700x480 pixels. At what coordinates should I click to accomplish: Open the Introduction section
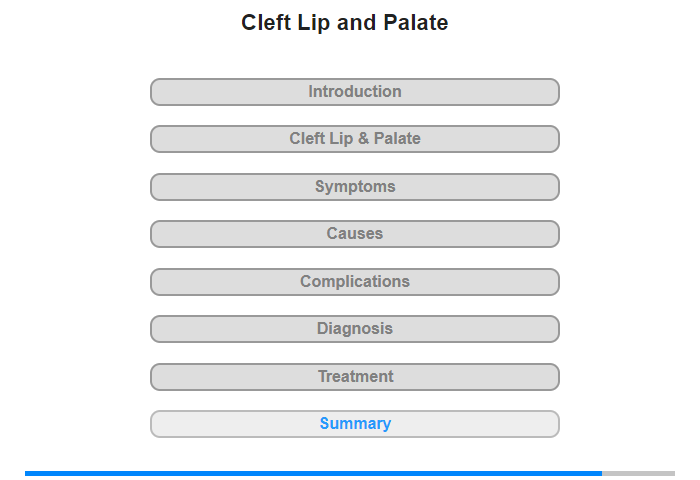pos(355,92)
